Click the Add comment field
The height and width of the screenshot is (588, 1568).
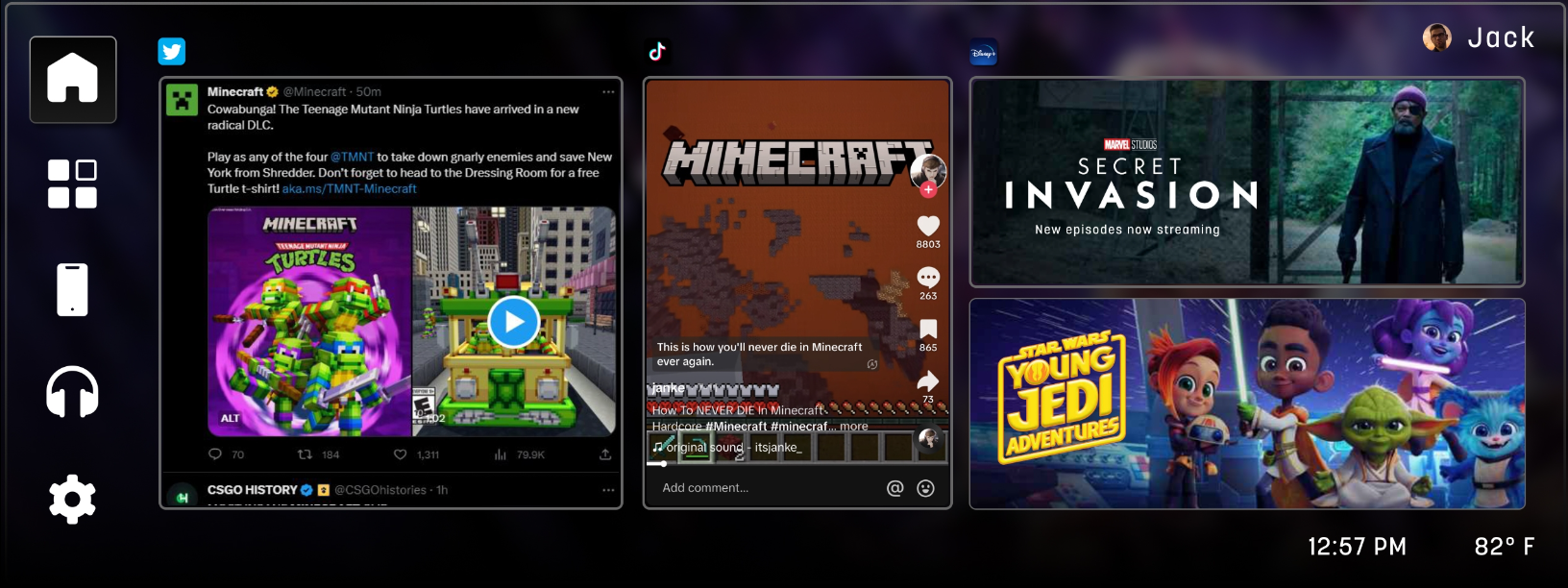[759, 488]
